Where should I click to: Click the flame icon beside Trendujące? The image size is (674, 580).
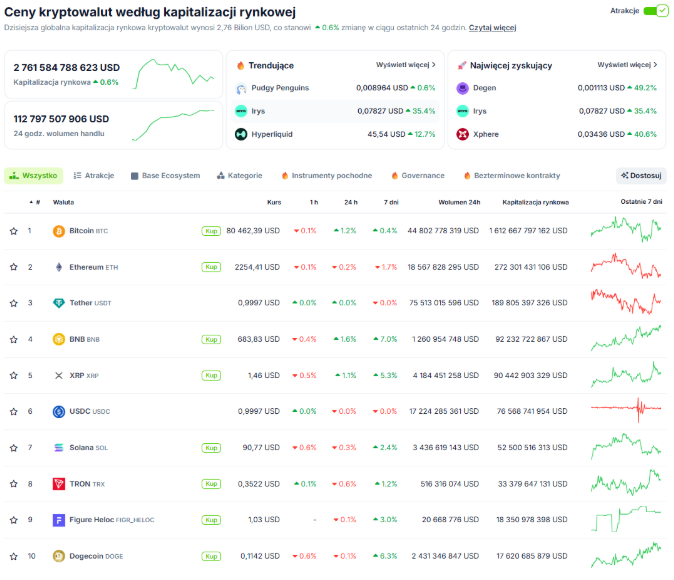pos(241,65)
